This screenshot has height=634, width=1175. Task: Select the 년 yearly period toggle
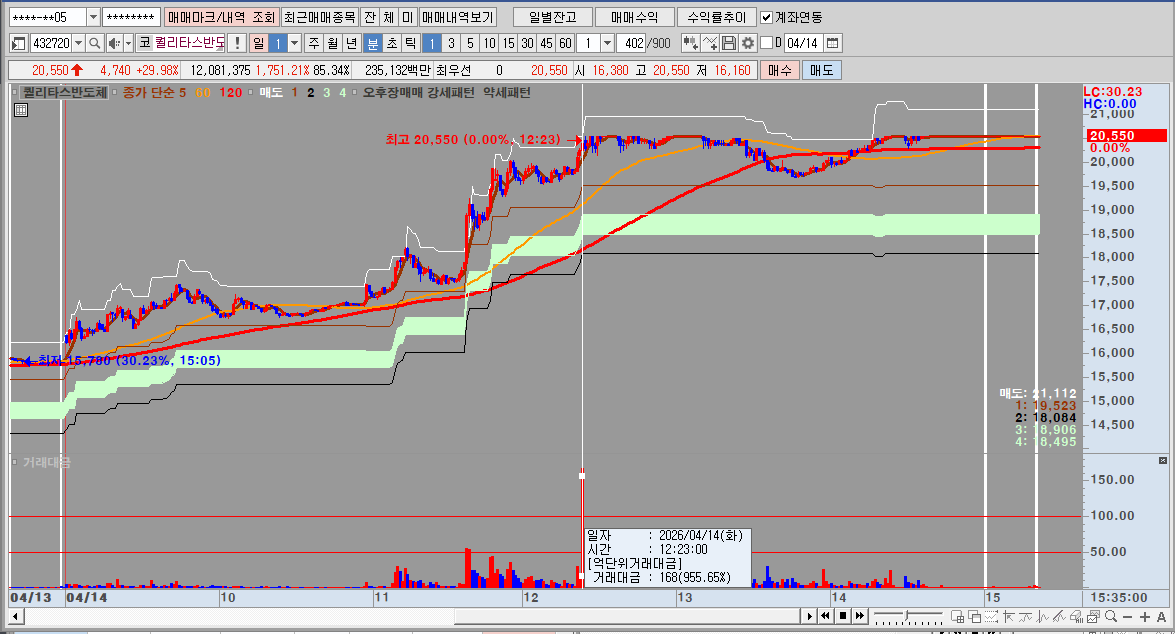coord(351,43)
